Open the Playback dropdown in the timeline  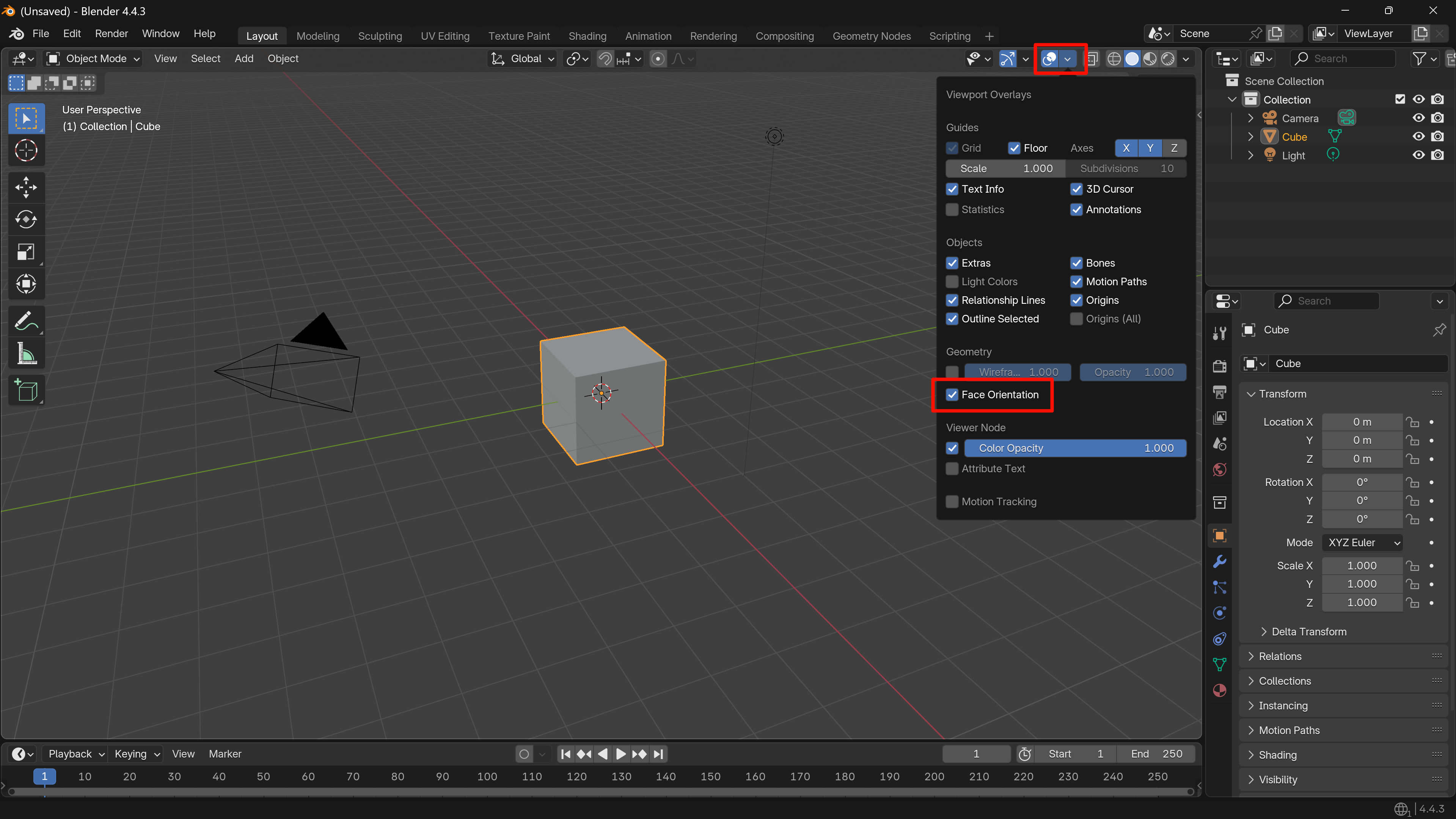click(76, 754)
